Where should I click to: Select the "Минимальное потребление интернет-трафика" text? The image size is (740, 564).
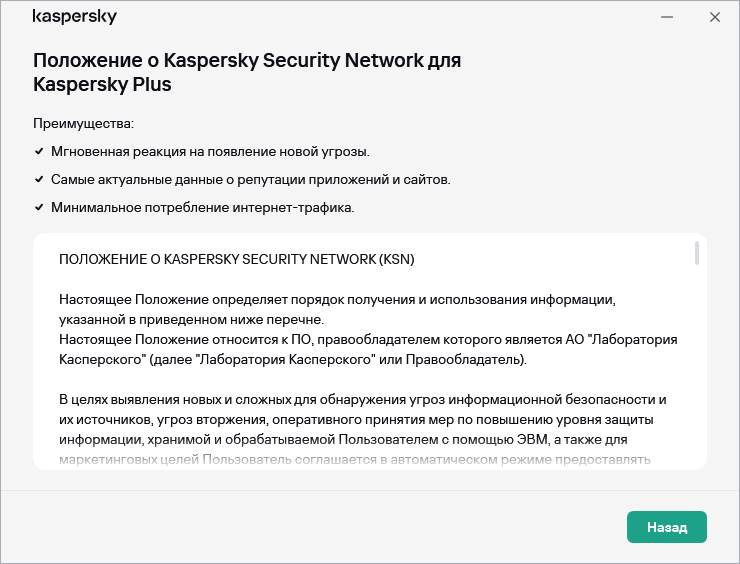[202, 208]
